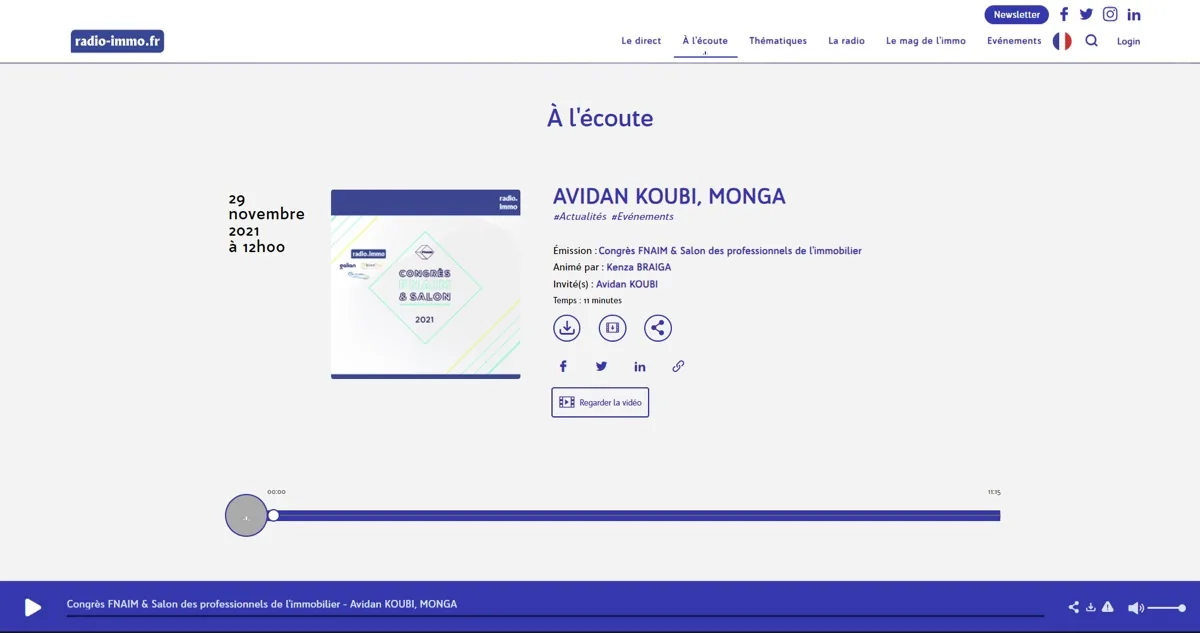The image size is (1200, 633).
Task: Open the Congrès FNAIM & Salon émission link
Action: click(730, 251)
